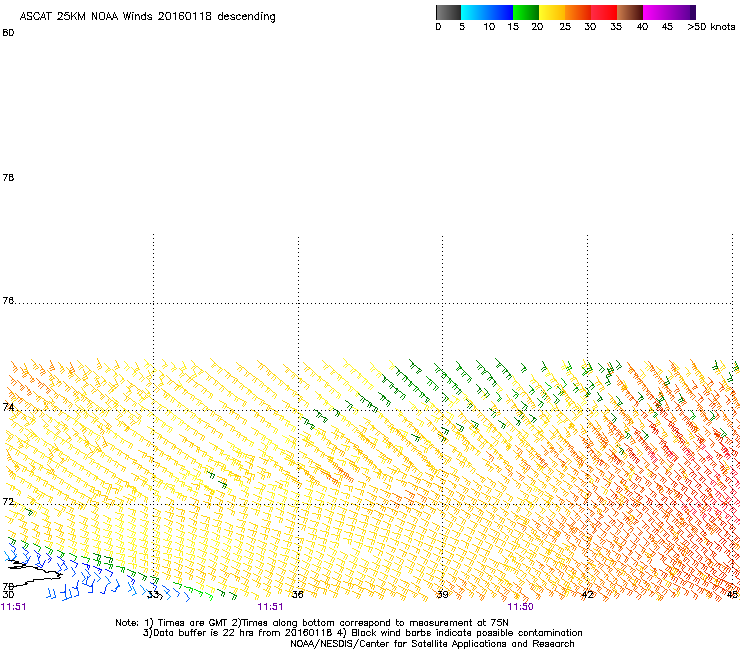Click the brown 35-40 knots color band
Viewport: 740px width, 650px height.
tap(630, 12)
